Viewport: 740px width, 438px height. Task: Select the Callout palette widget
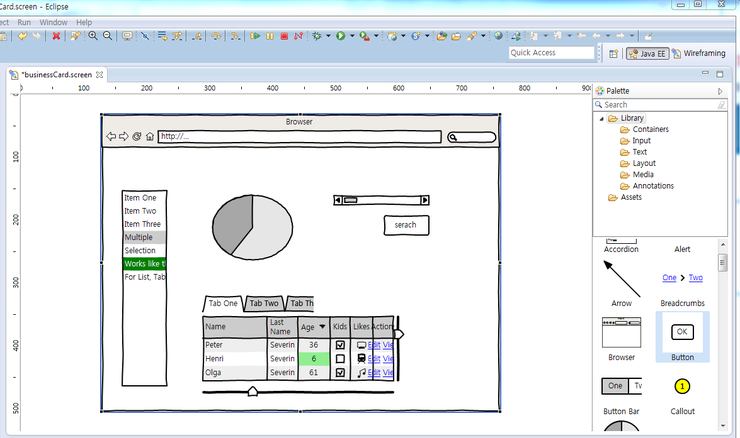[x=682, y=396]
